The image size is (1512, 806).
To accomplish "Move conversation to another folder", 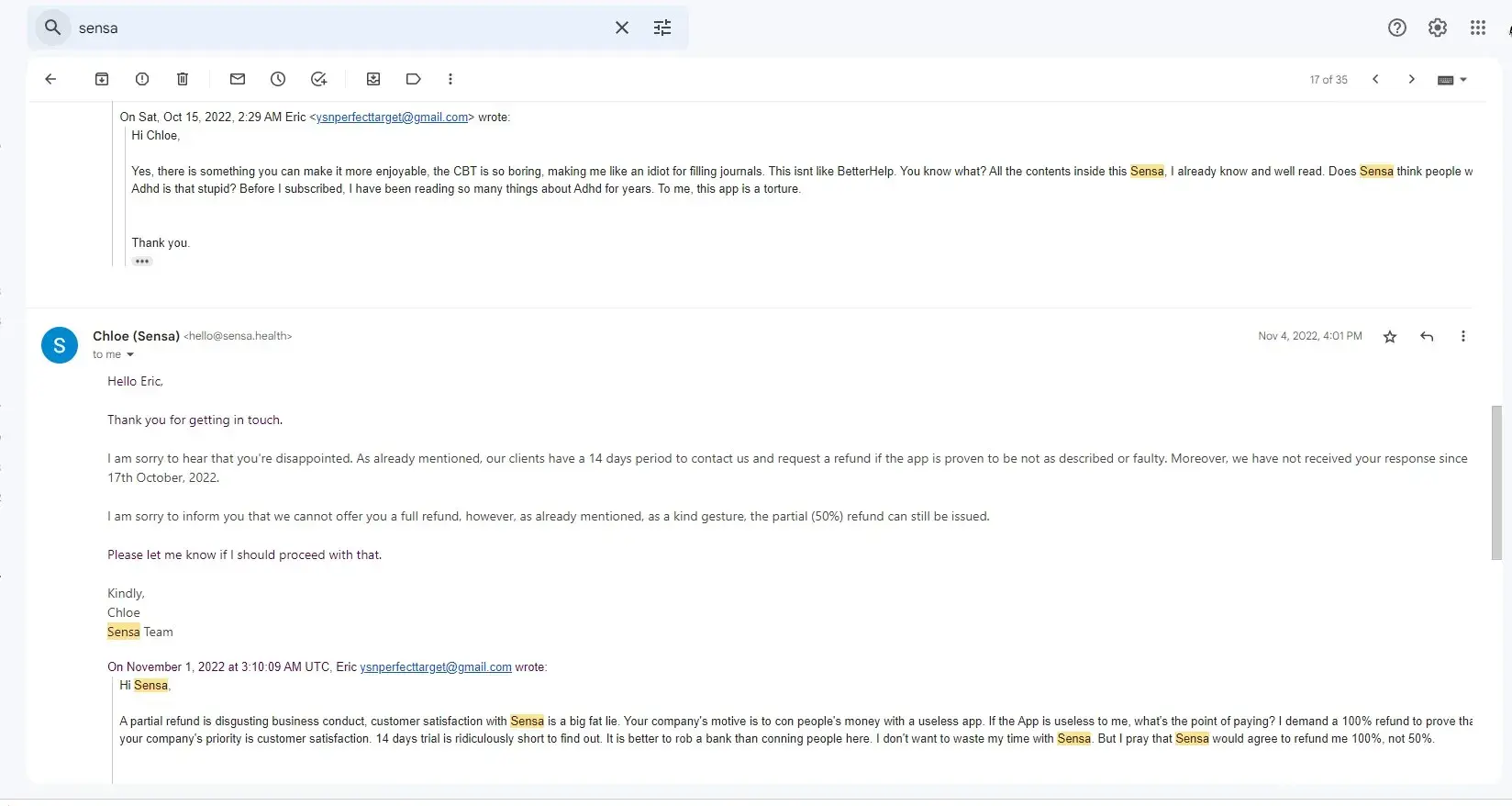I will tap(373, 79).
